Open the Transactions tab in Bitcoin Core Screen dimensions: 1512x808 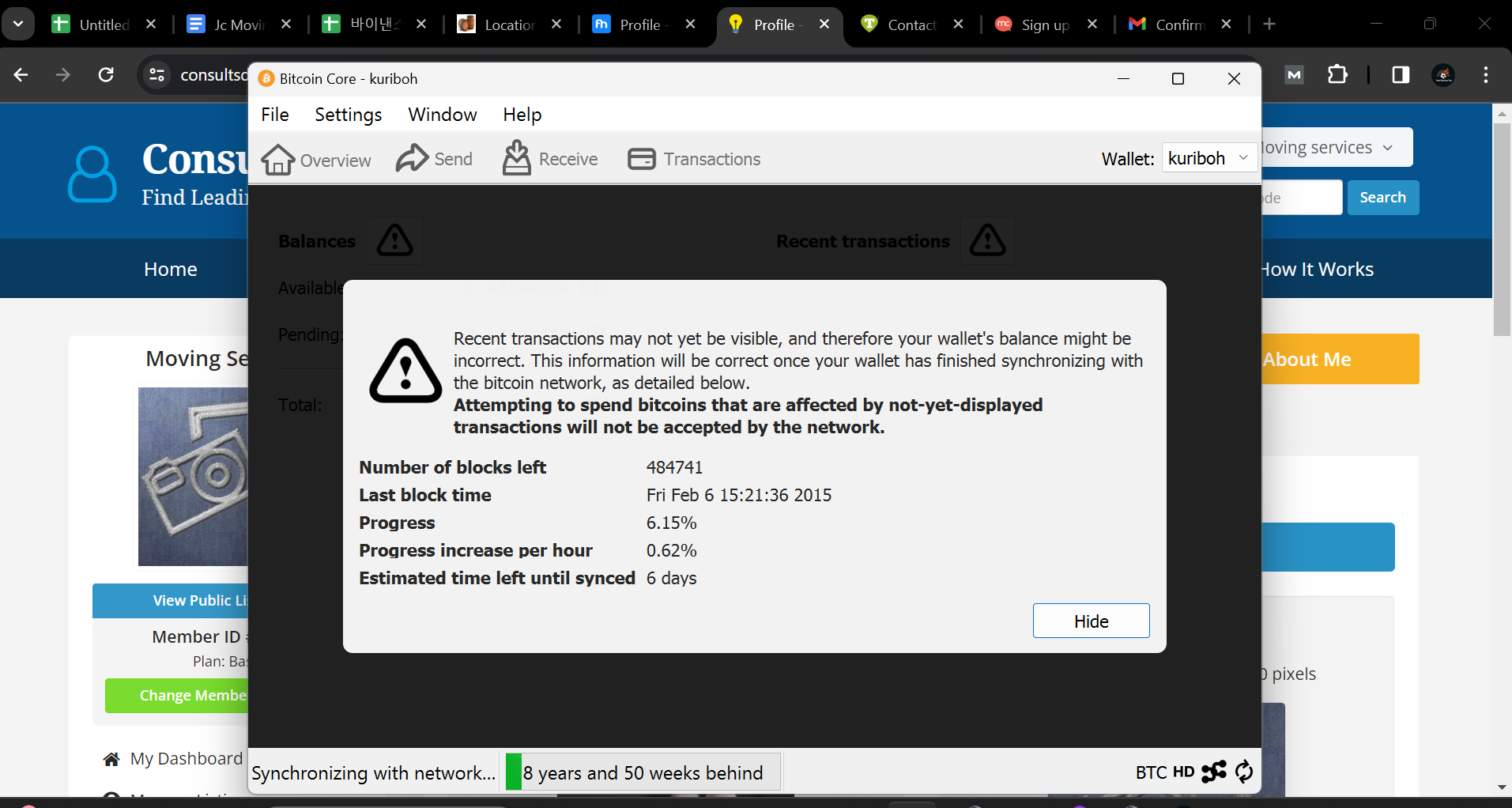click(694, 159)
